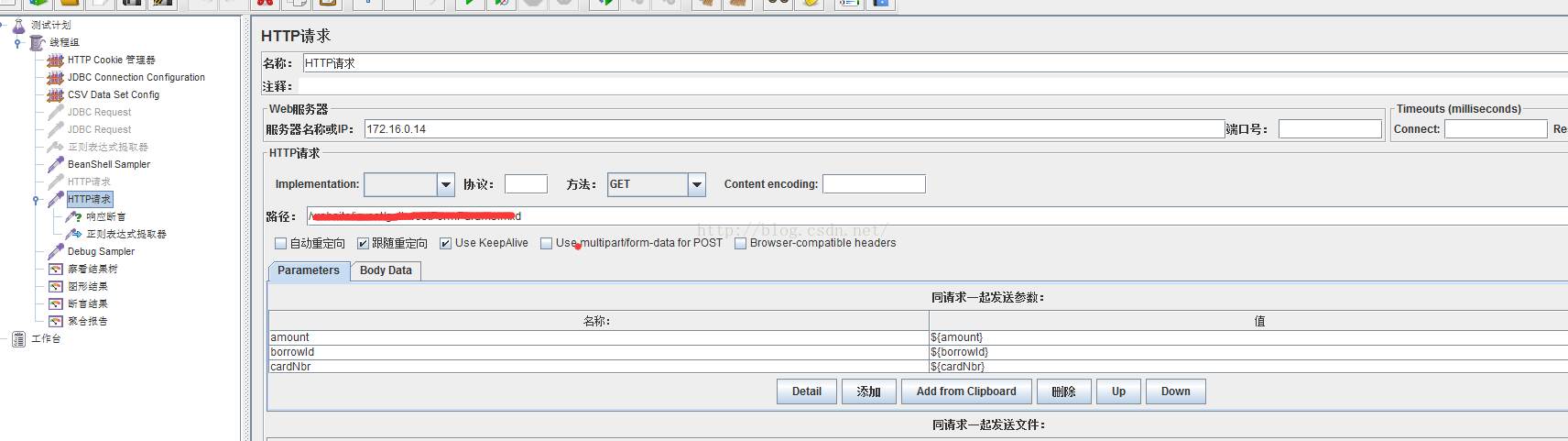This screenshot has width=1568, height=441.
Task: Click the Connect timeout field
Action: (x=1496, y=129)
